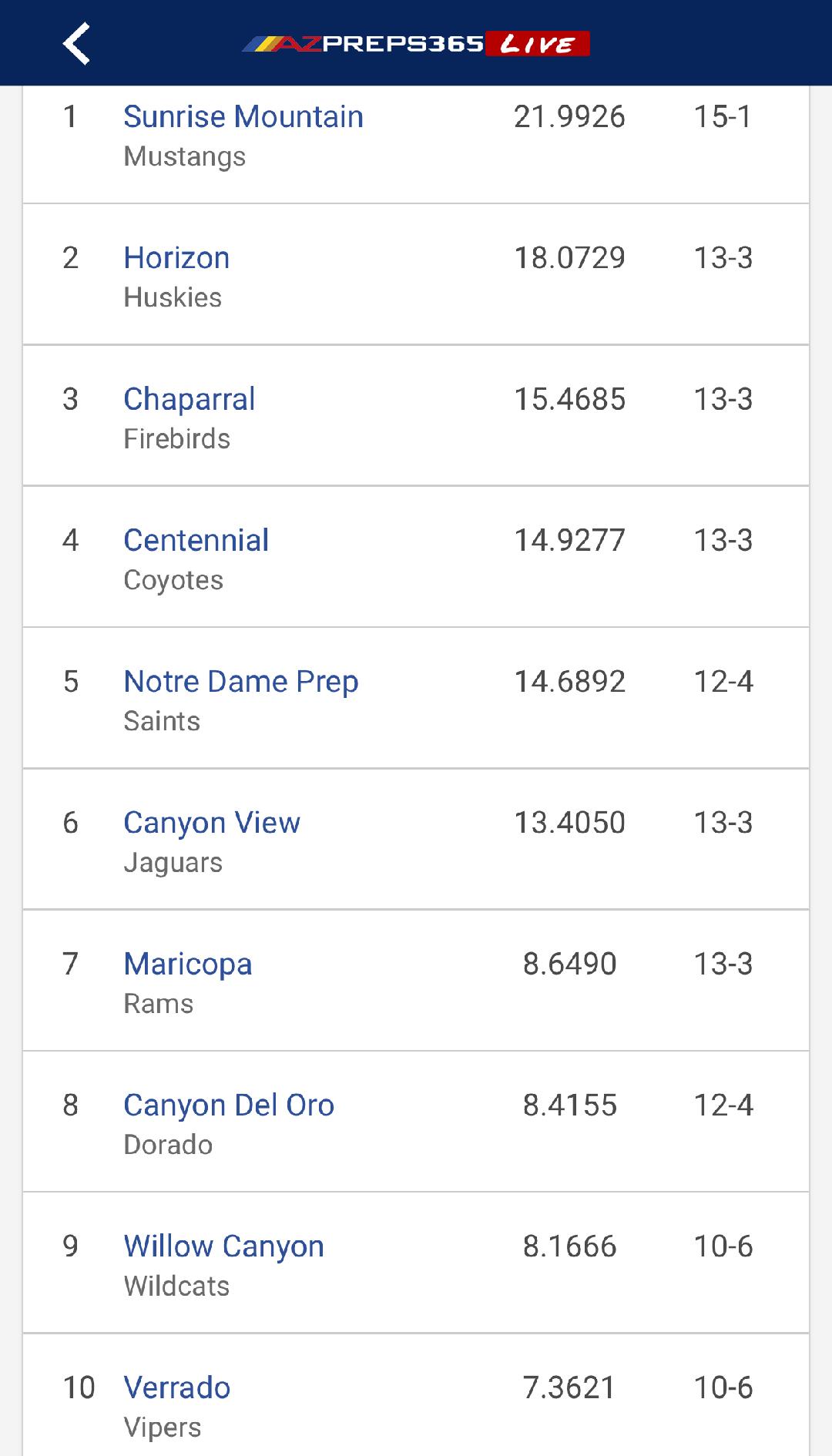
Task: Tap Horizon's 18.0729 rating value
Action: click(x=569, y=258)
